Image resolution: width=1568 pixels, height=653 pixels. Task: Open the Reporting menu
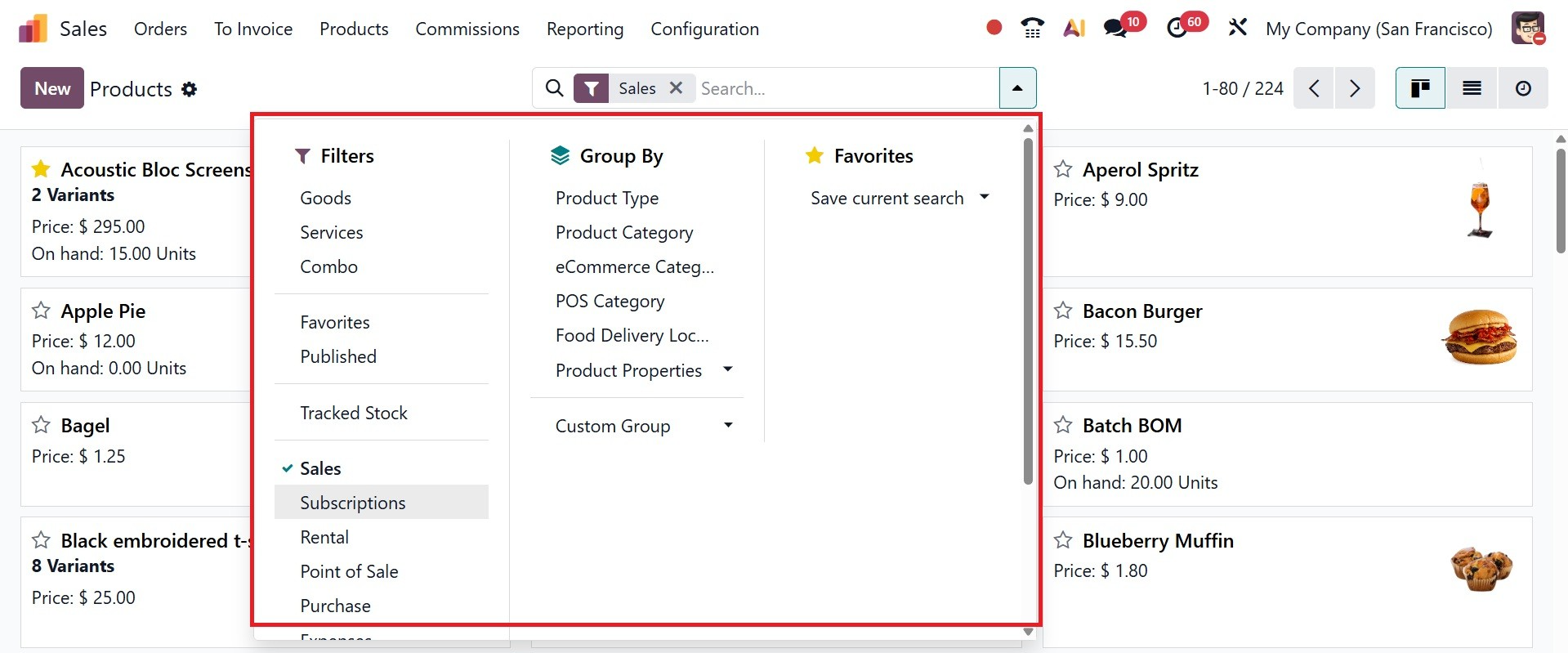coord(584,29)
